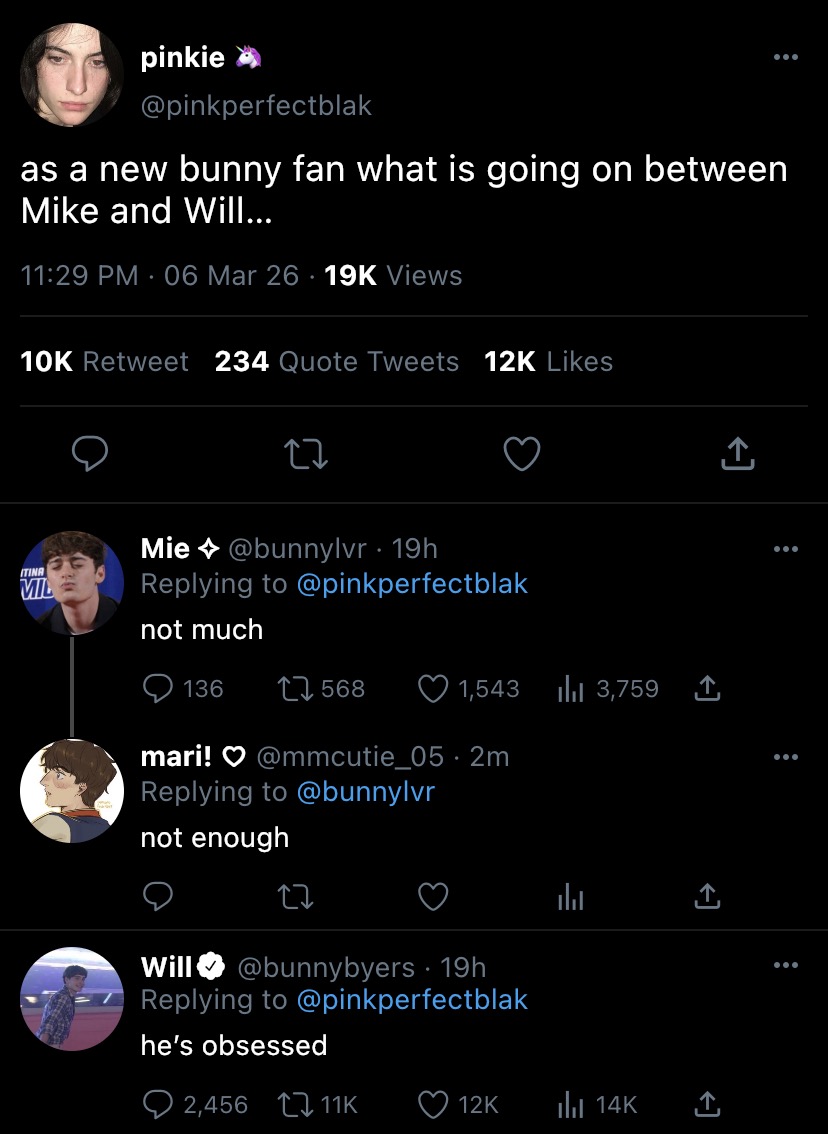Screen dimensions: 828x1134
Task: Reply to pinkie's main tweet
Action: coord(91,455)
